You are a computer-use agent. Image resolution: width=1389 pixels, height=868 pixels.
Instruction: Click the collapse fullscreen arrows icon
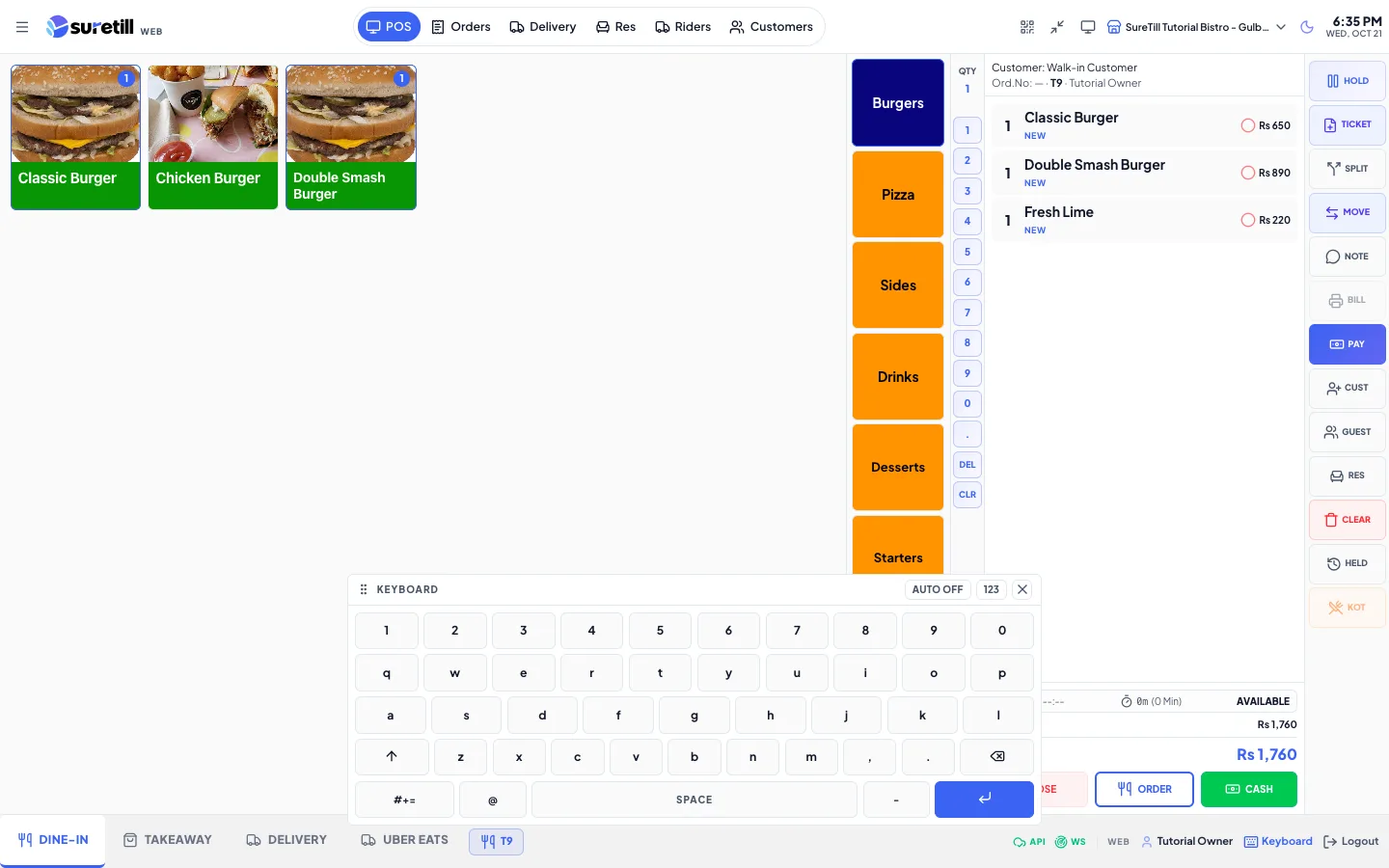(x=1057, y=27)
